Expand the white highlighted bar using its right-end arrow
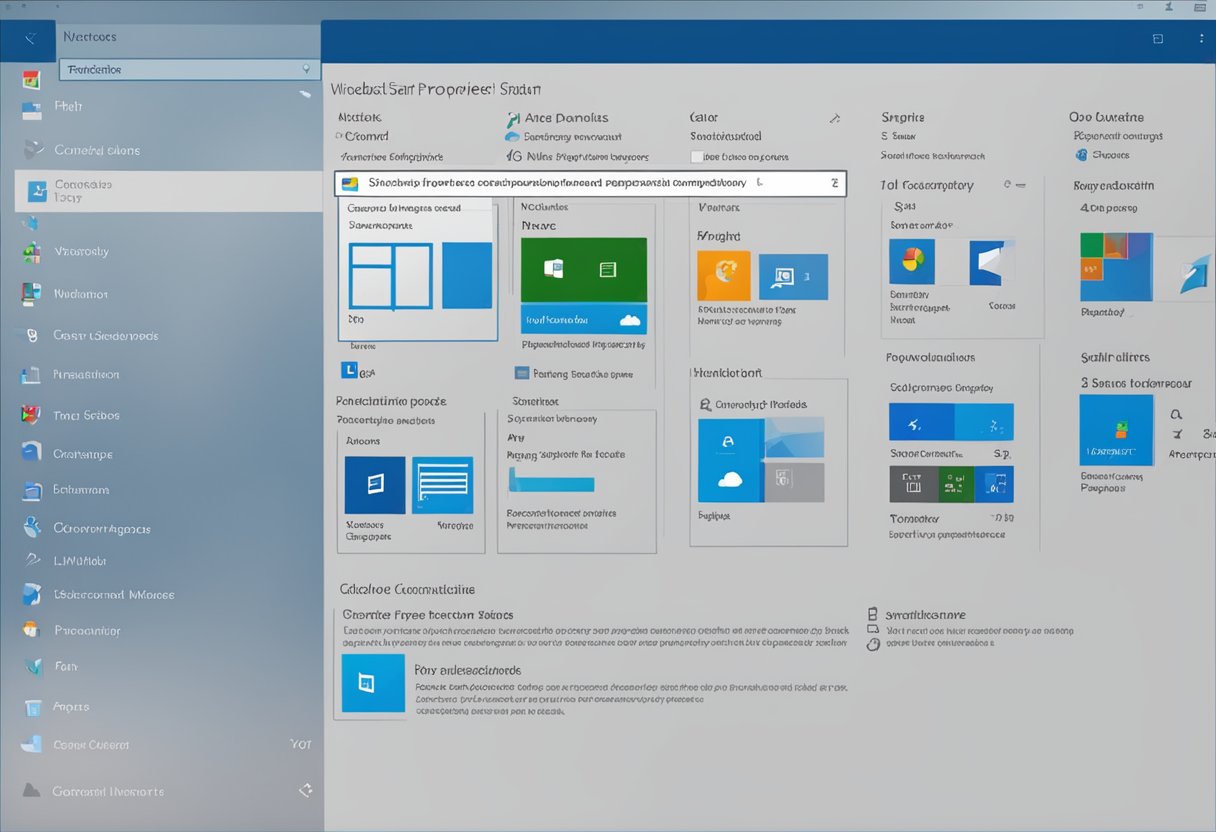1216x832 pixels. coord(834,183)
